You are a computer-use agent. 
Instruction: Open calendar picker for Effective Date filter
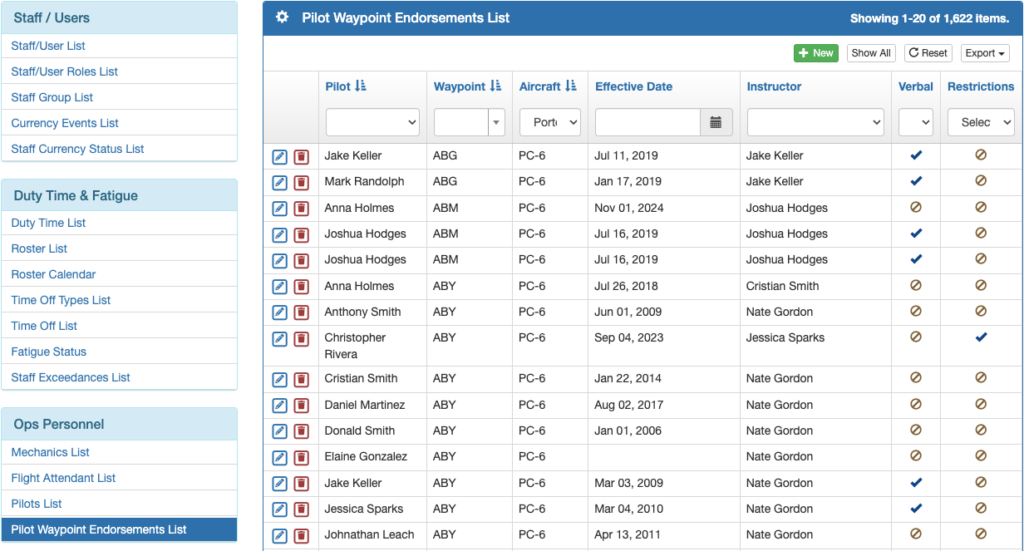pyautogui.click(x=716, y=122)
